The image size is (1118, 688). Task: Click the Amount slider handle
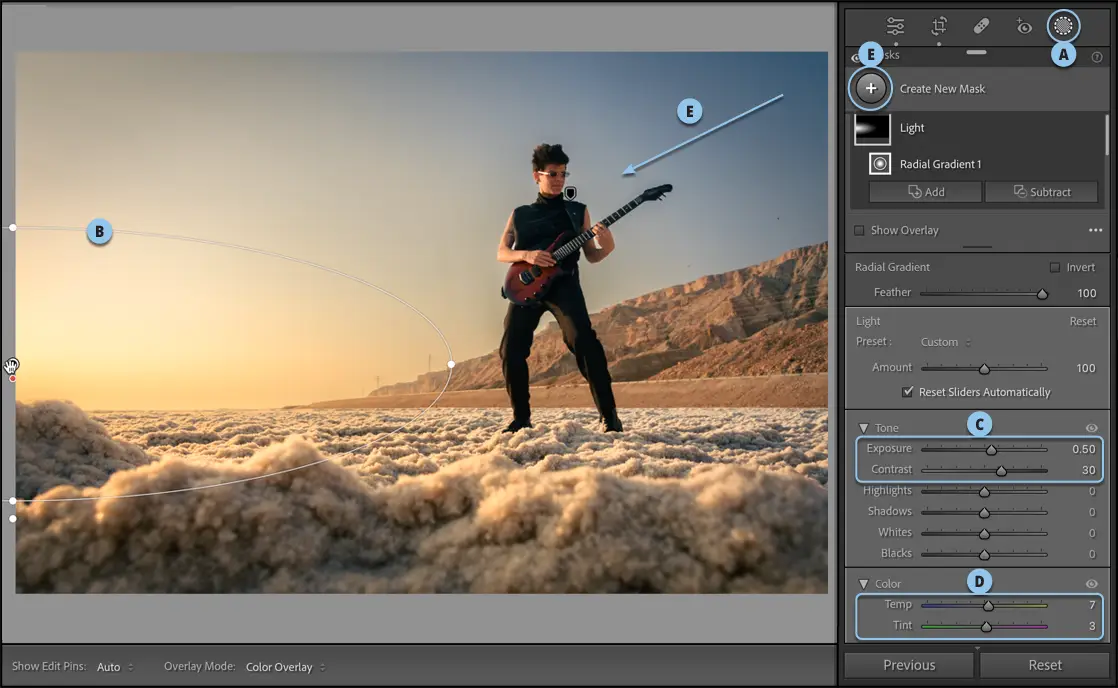pyautogui.click(x=984, y=369)
